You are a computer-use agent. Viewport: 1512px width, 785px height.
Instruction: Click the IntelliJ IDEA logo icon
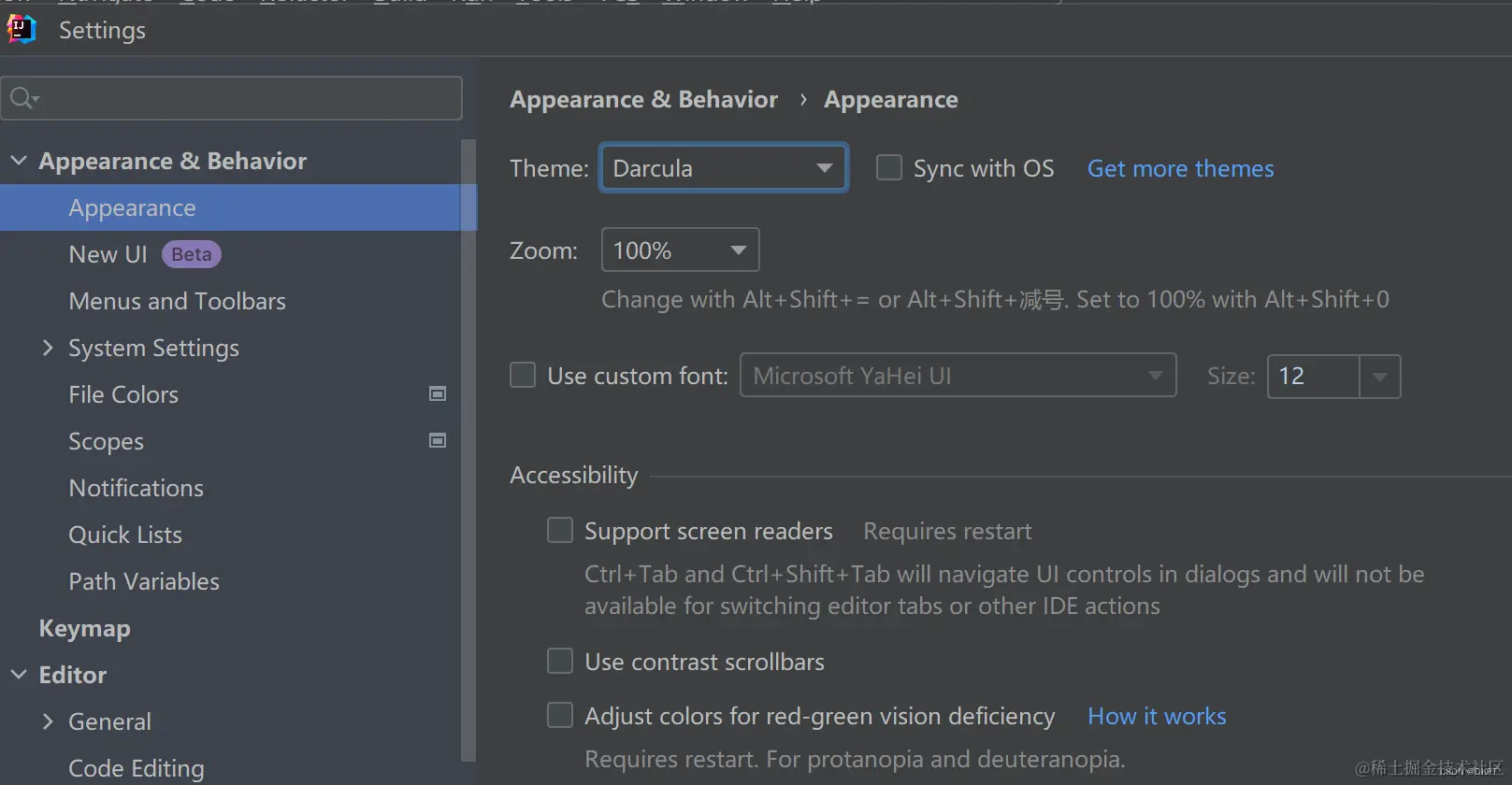[x=21, y=30]
